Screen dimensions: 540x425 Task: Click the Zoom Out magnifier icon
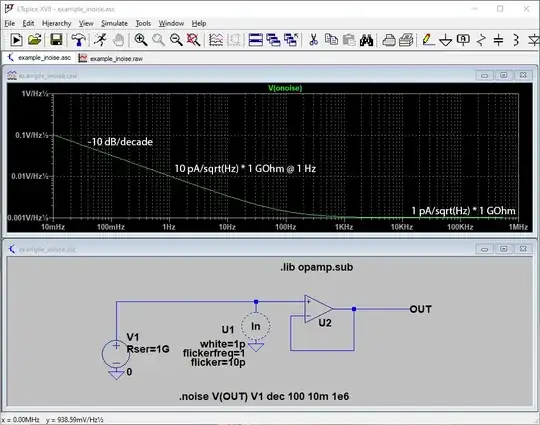coord(176,40)
